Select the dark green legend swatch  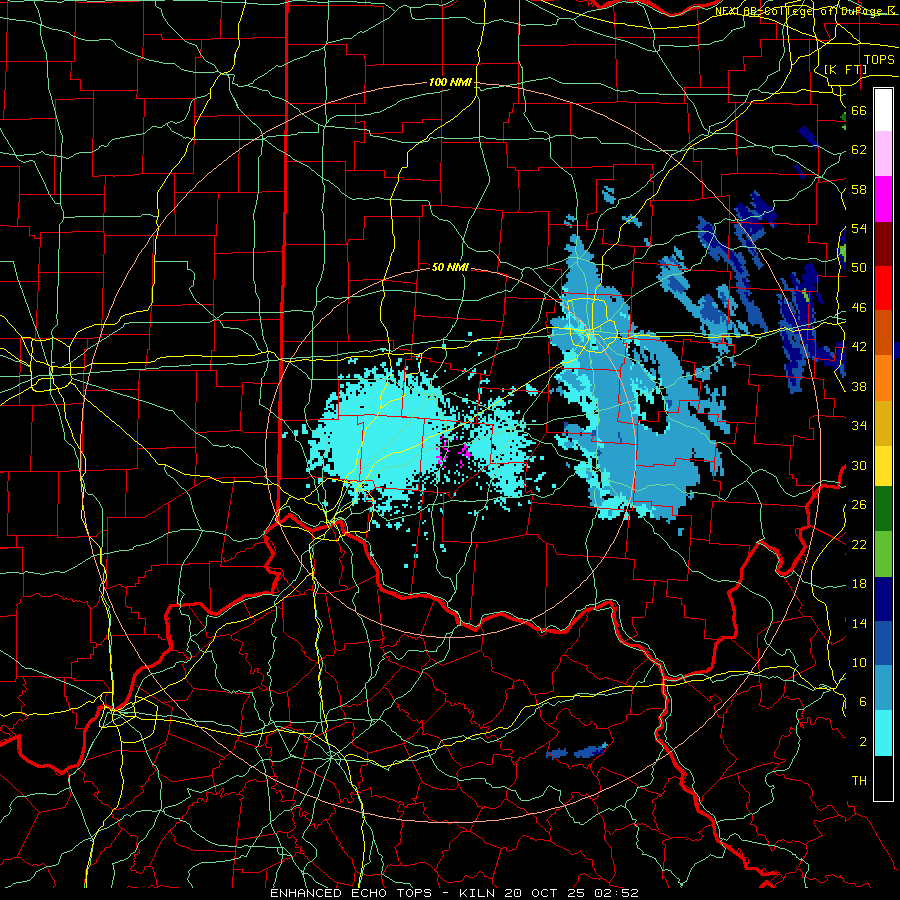tap(883, 509)
